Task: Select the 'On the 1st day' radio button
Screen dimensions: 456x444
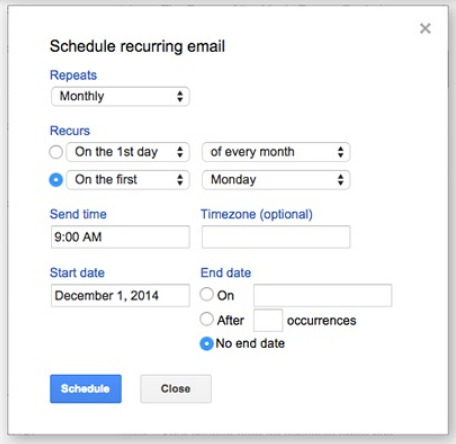Action: (56, 152)
